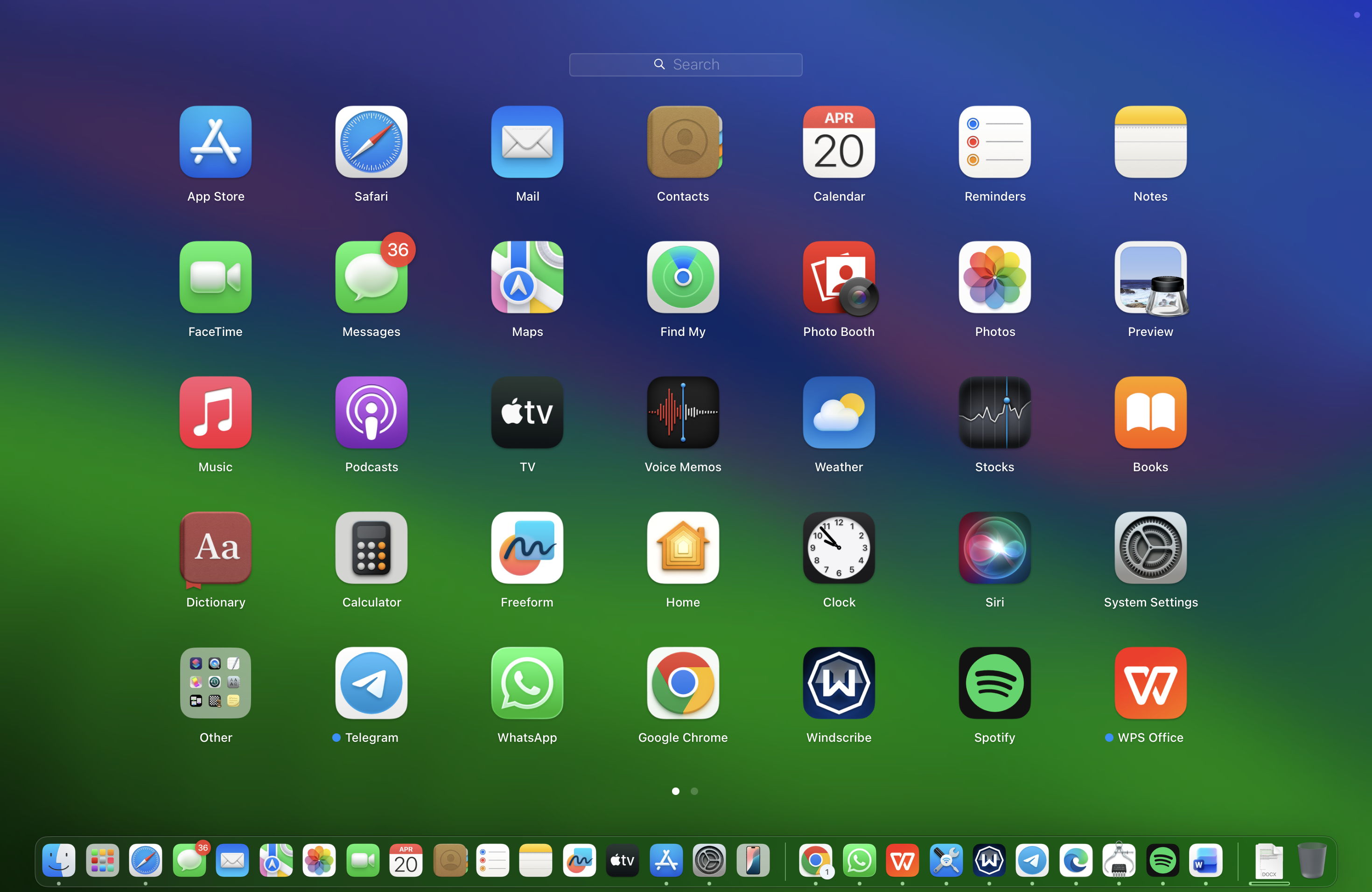This screenshot has width=1372, height=892.
Task: Open the Stocks app
Action: [995, 412]
